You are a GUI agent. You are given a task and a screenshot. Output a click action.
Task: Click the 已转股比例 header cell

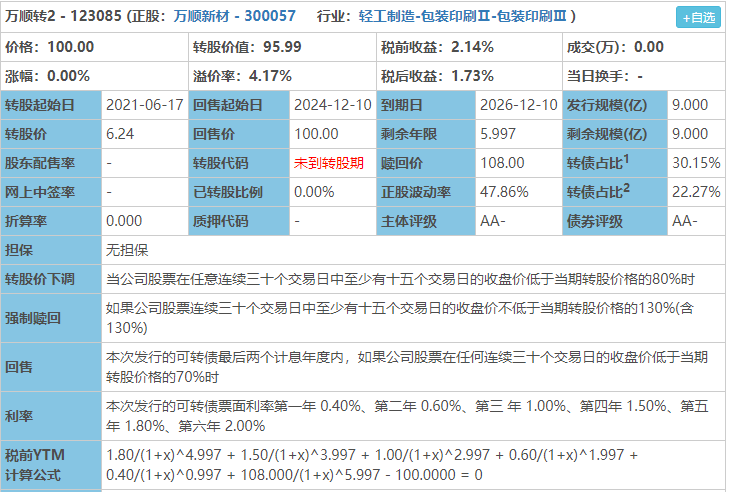[239, 192]
